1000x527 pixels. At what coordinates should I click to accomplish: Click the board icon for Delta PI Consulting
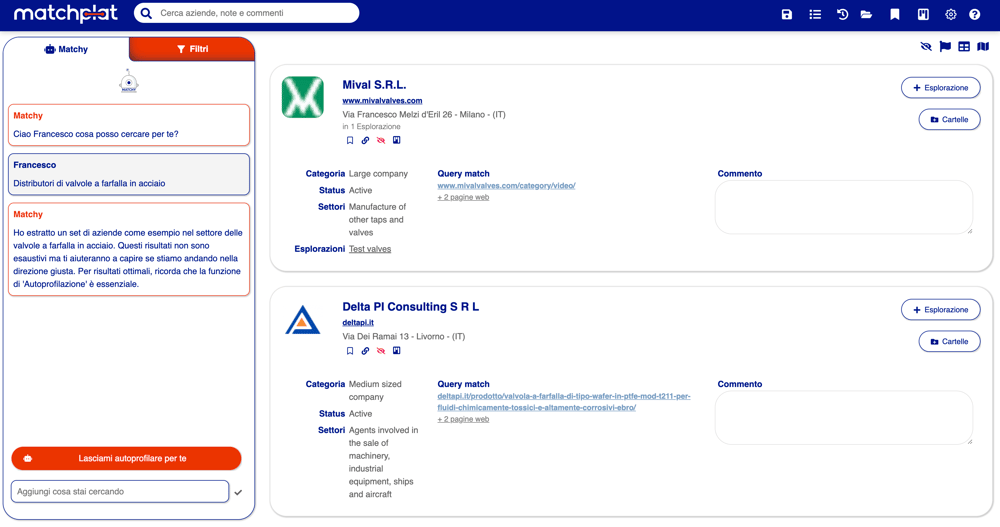397,351
